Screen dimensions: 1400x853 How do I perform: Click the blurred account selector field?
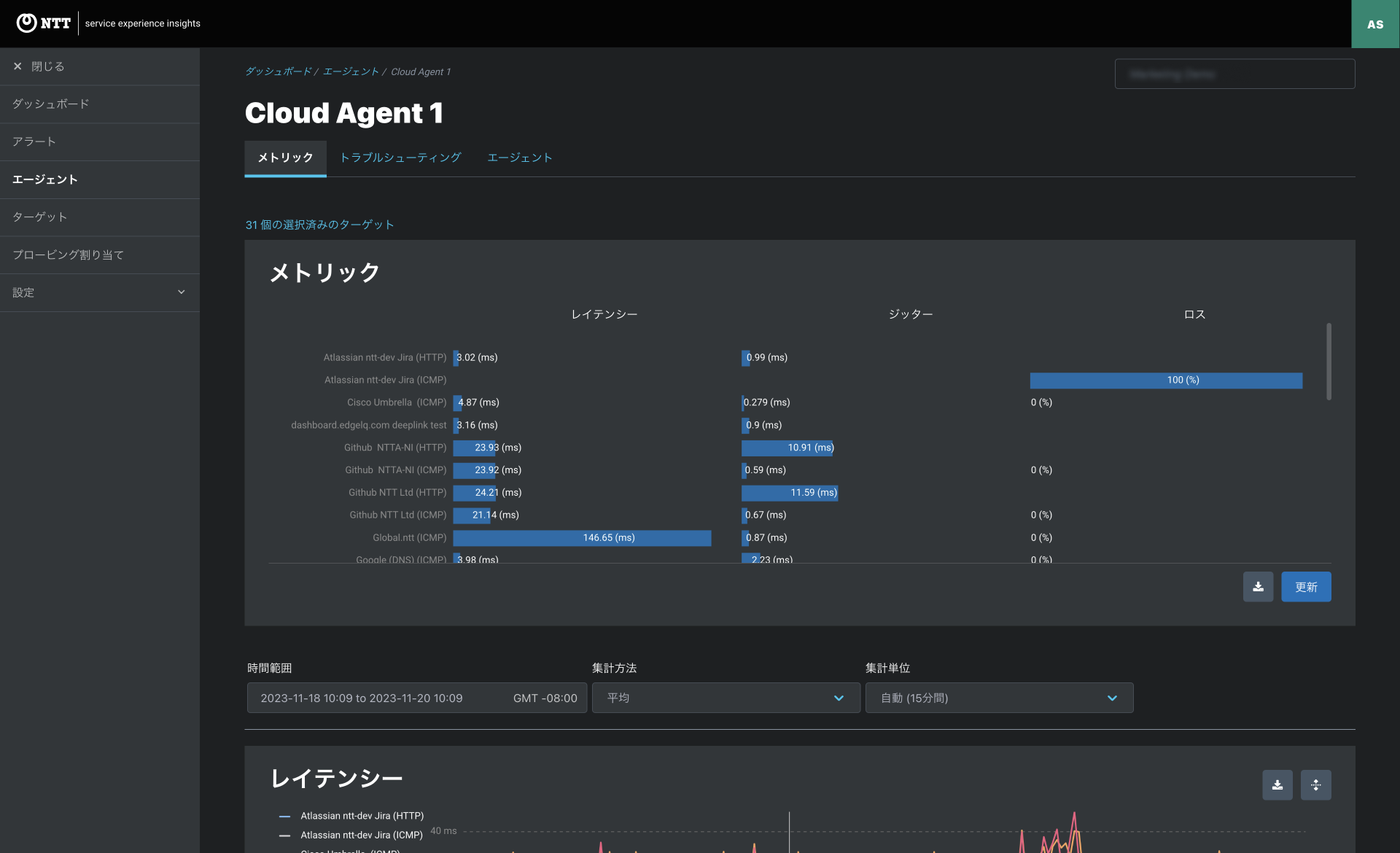[x=1234, y=74]
